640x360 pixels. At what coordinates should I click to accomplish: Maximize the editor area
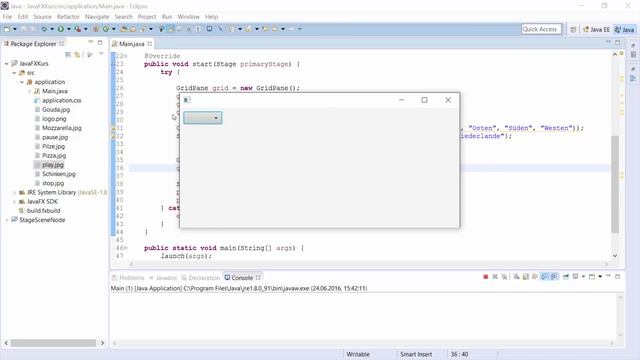[x=618, y=42]
